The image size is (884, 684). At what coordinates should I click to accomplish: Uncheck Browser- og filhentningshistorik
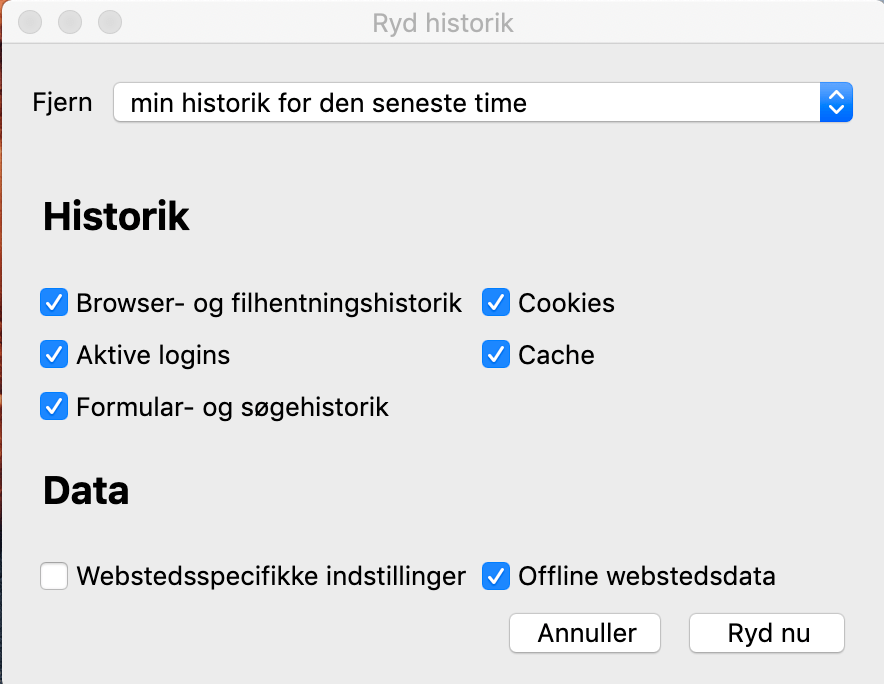[x=54, y=302]
